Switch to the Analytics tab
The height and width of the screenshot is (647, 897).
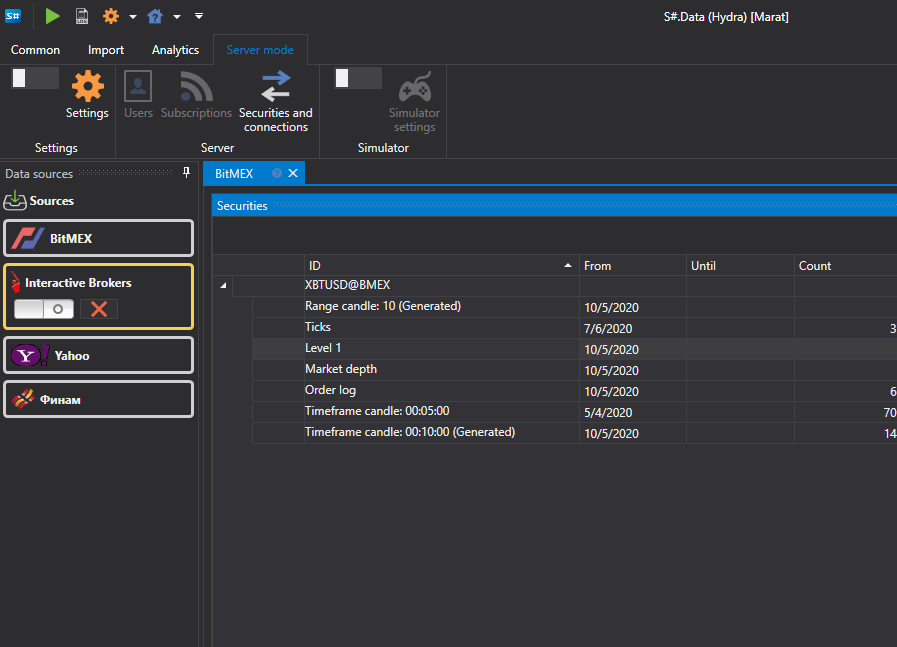175,50
